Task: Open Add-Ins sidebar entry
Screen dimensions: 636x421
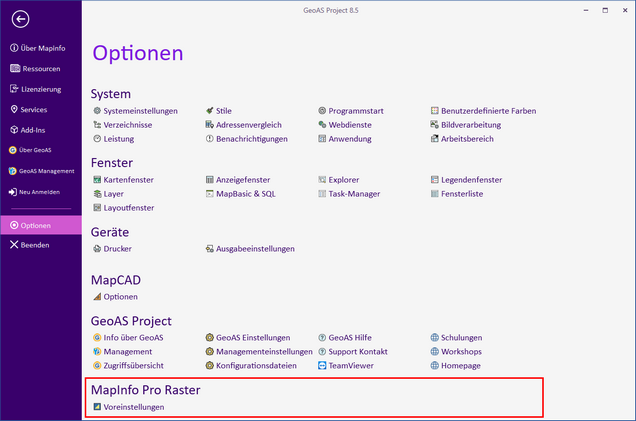Action: click(x=34, y=130)
